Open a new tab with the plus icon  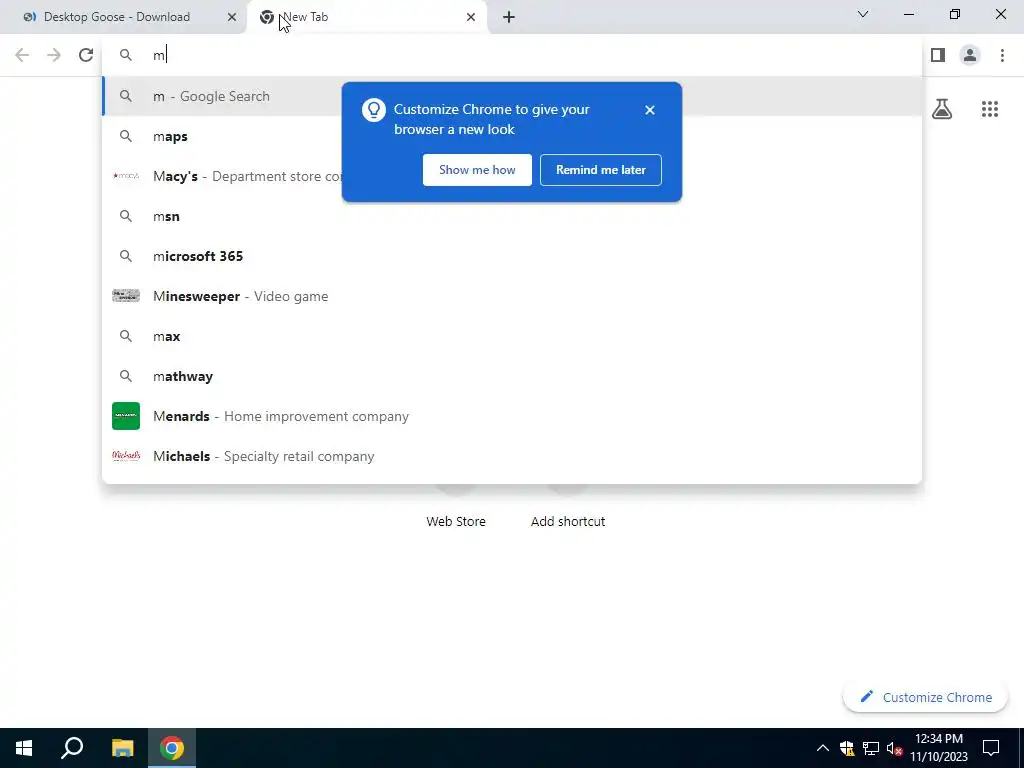[509, 17]
